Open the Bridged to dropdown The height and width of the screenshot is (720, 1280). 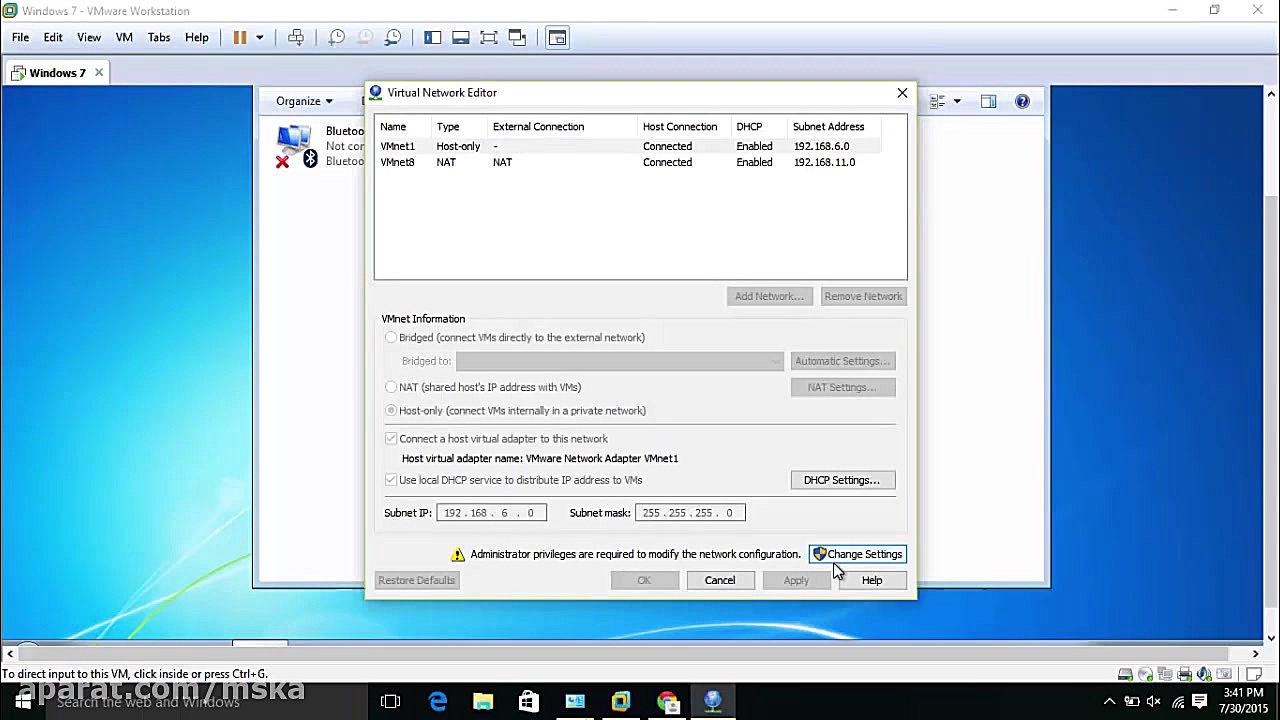tap(620, 361)
